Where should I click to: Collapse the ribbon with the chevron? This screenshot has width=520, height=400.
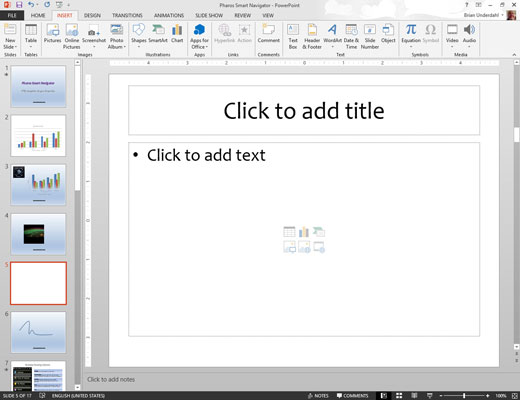(x=514, y=54)
